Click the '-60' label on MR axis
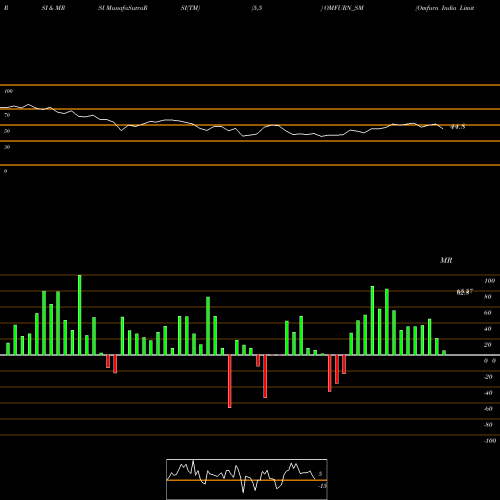The height and width of the screenshot is (500, 500). point(488,409)
